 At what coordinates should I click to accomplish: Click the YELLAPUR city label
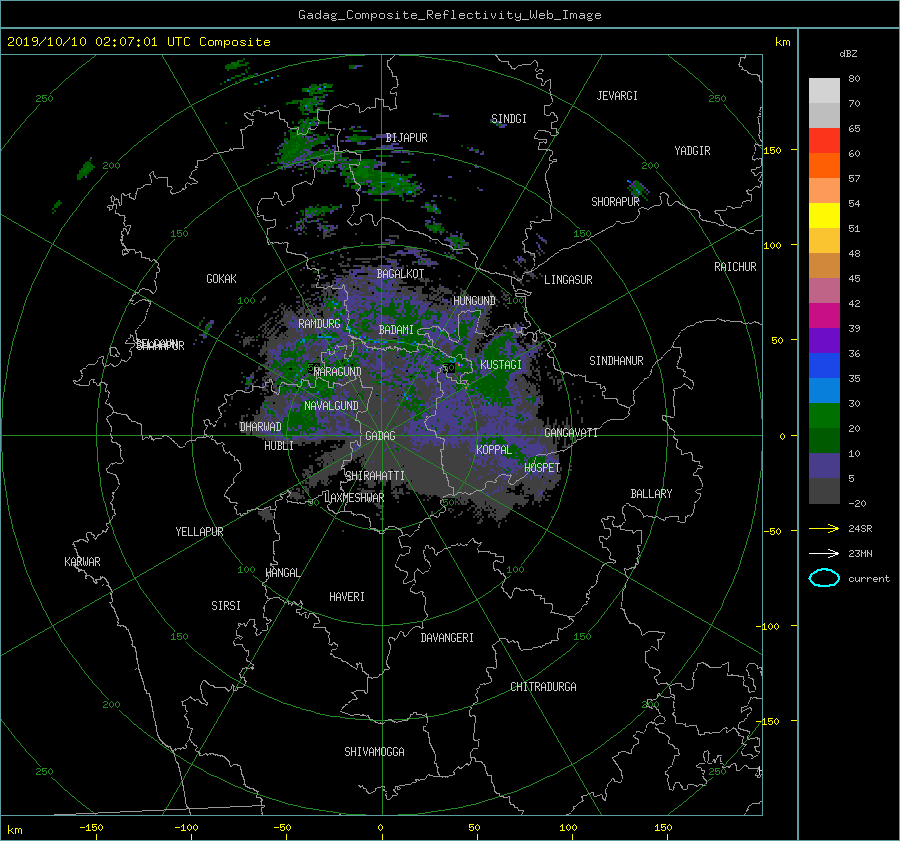[x=199, y=532]
